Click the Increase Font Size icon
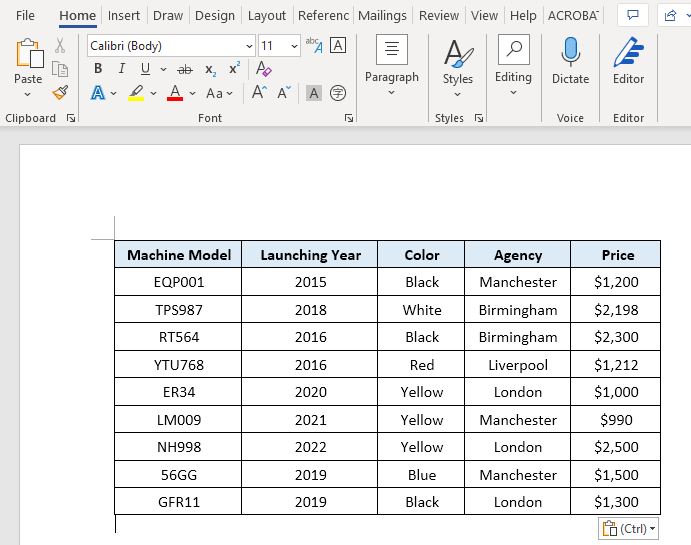 click(259, 93)
